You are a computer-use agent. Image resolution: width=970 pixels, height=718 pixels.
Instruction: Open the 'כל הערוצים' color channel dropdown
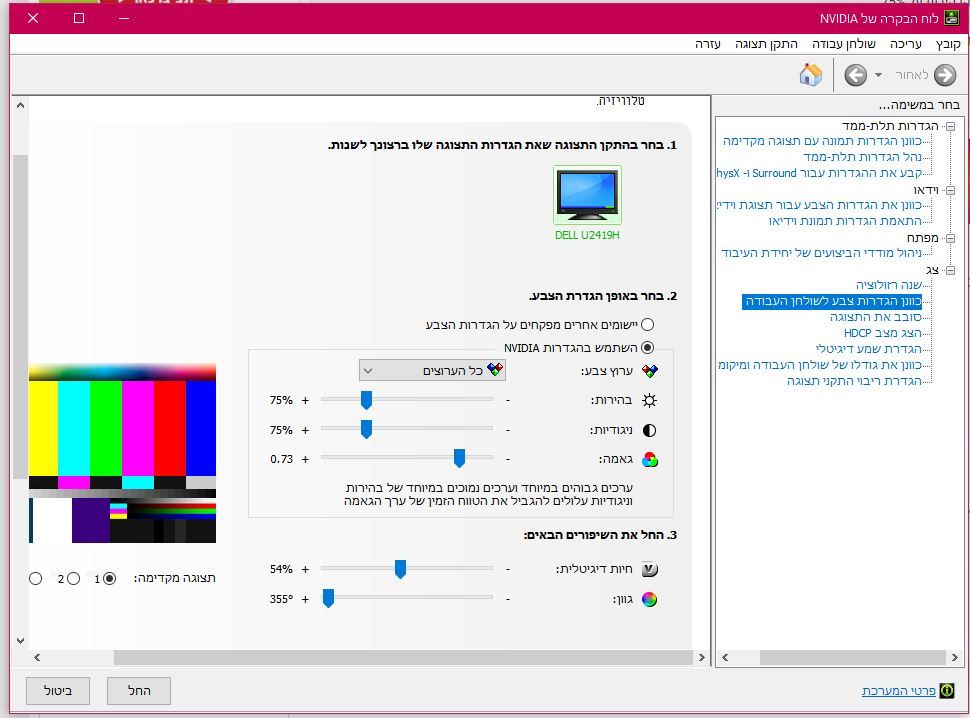point(432,370)
